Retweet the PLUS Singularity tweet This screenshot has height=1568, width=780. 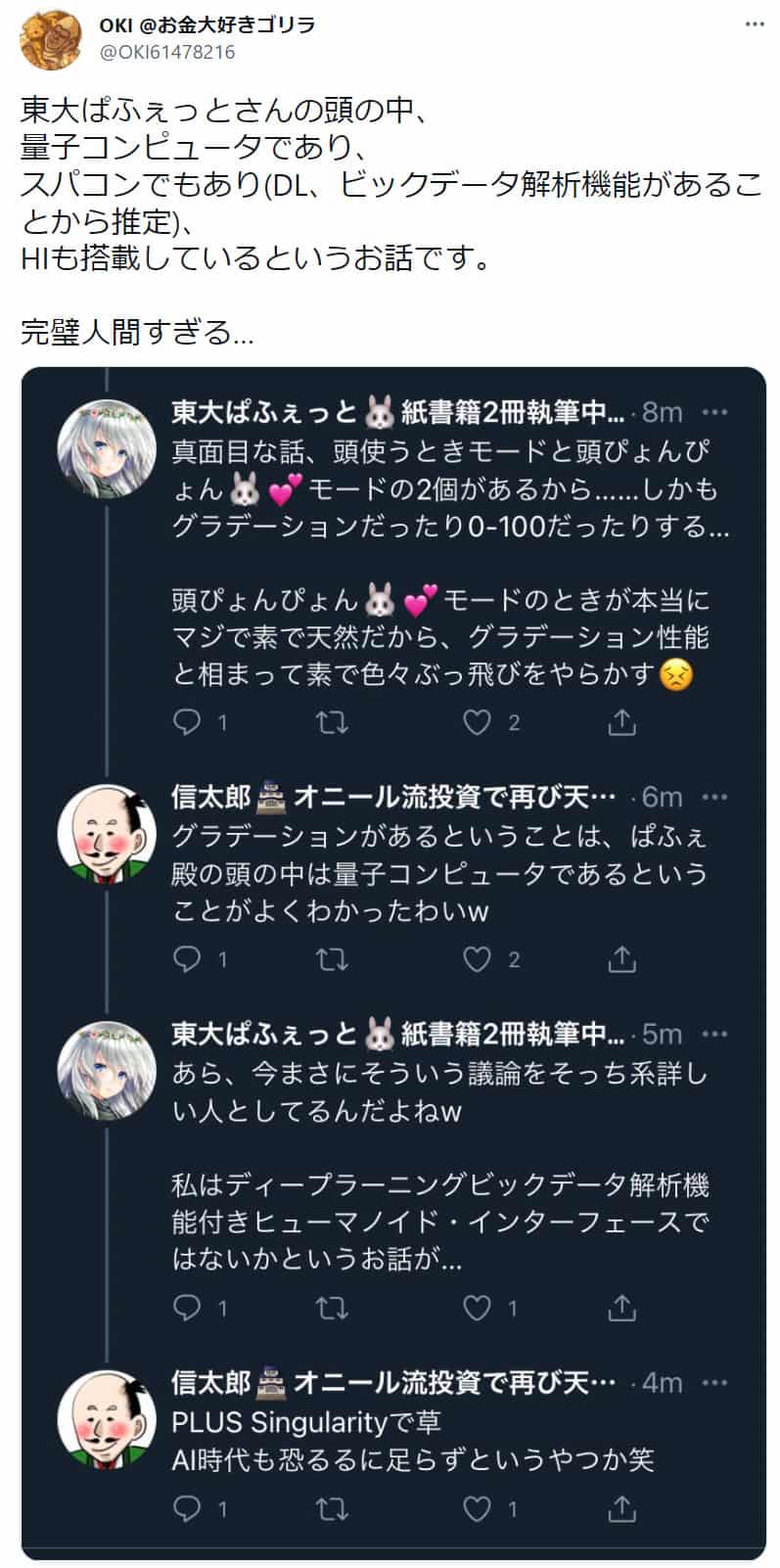(x=332, y=1509)
